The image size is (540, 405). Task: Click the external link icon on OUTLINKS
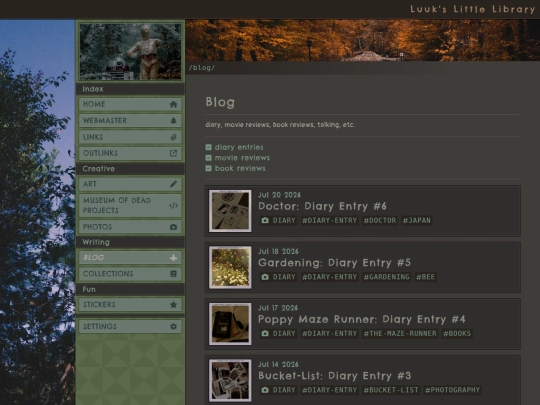tap(173, 153)
